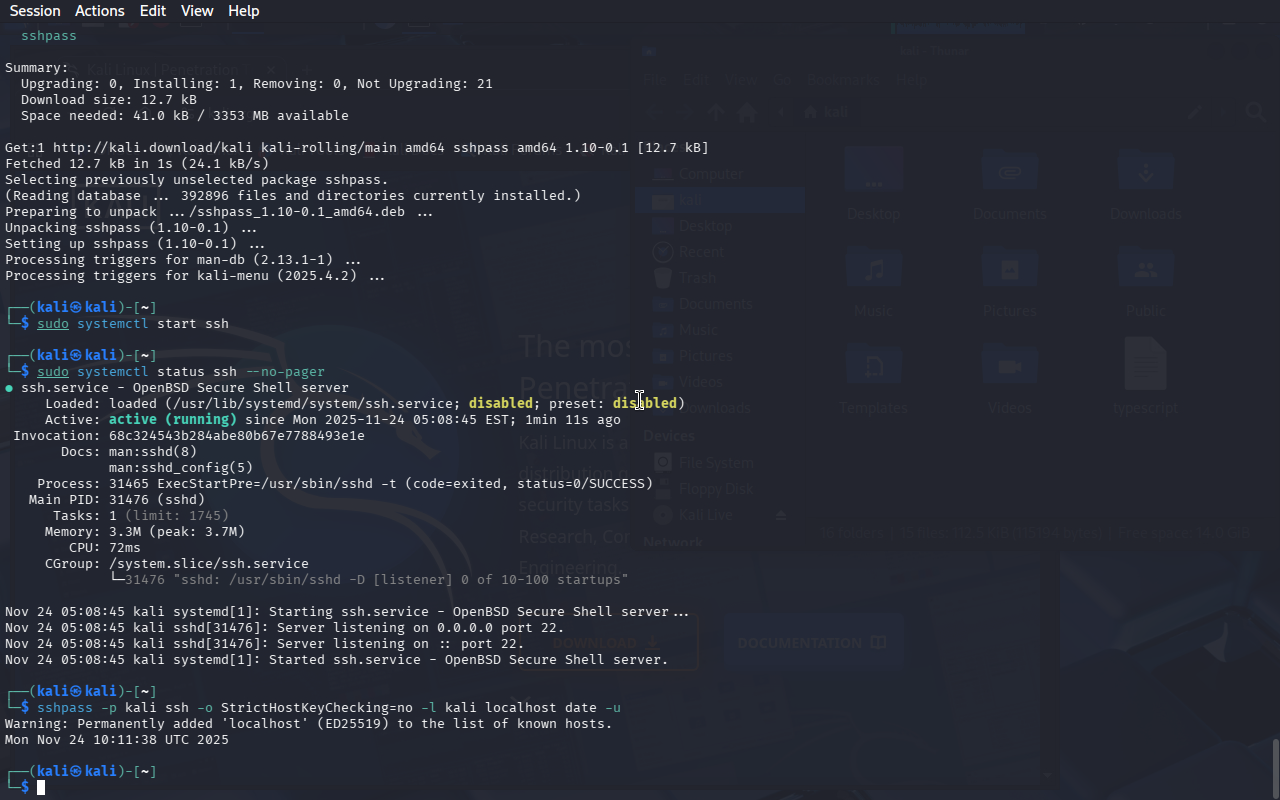Open the Session menu
Image resolution: width=1280 pixels, height=800 pixels.
(x=35, y=11)
